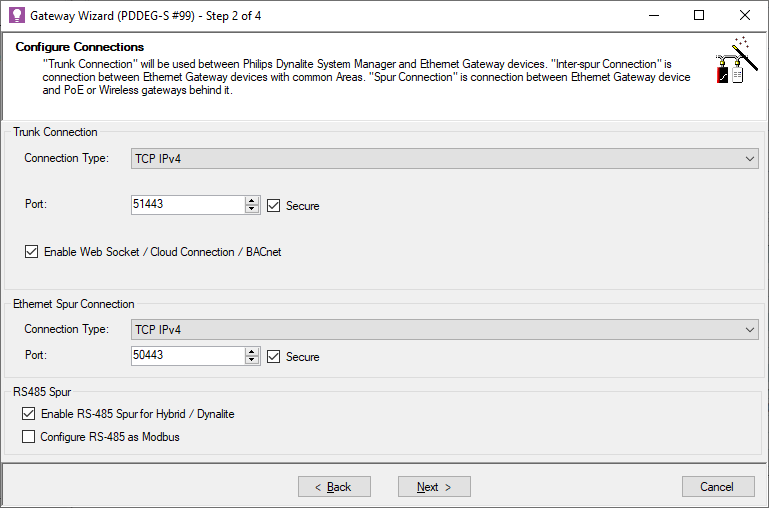Go to next wizard step

[434, 486]
